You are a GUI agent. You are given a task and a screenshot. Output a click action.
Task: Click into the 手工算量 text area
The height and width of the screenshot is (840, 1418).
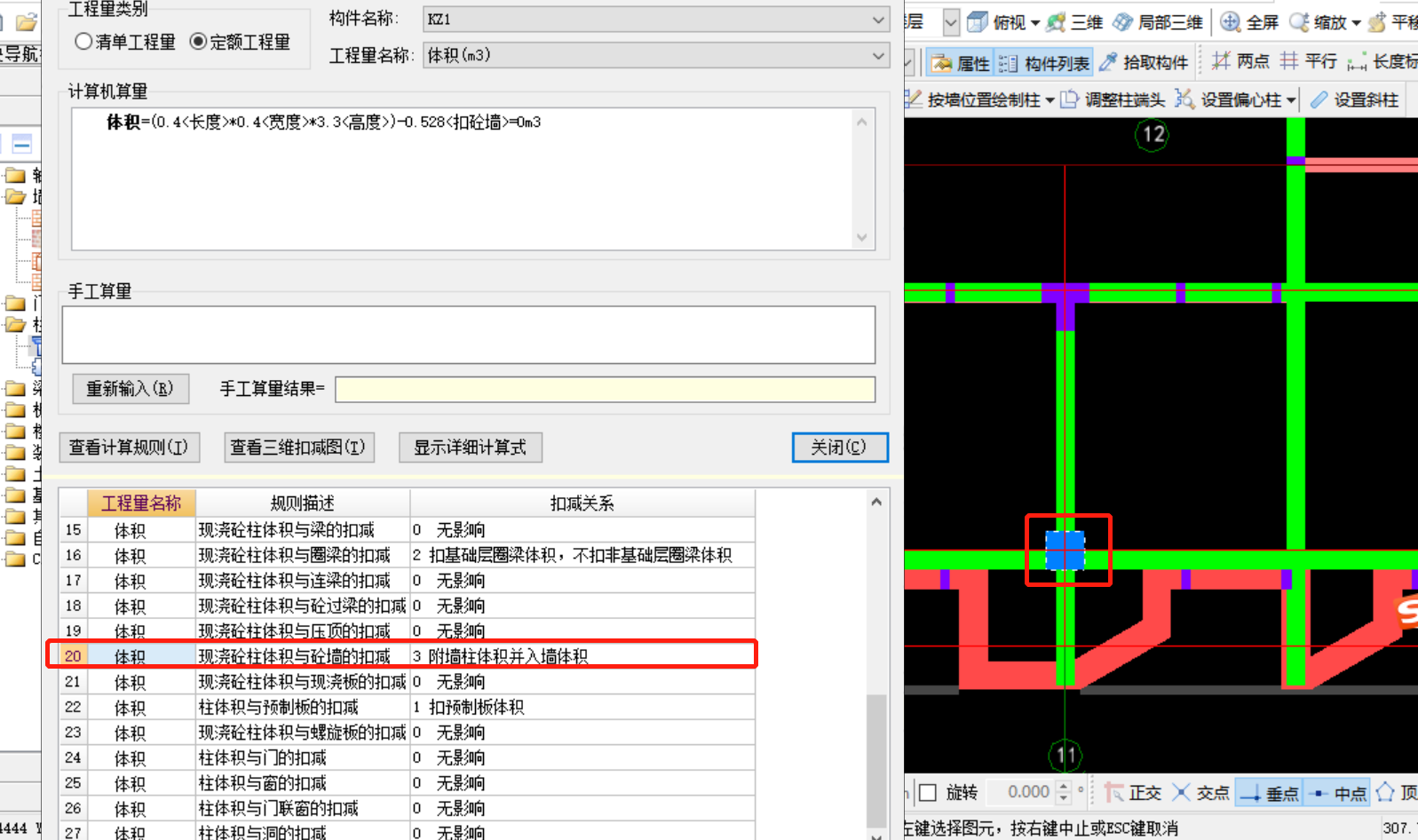click(x=469, y=335)
